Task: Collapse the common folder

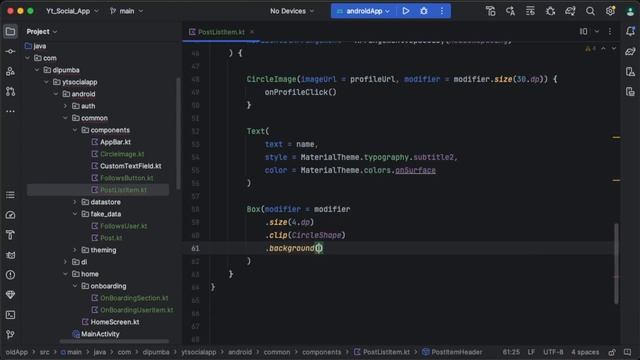Action: (65, 118)
